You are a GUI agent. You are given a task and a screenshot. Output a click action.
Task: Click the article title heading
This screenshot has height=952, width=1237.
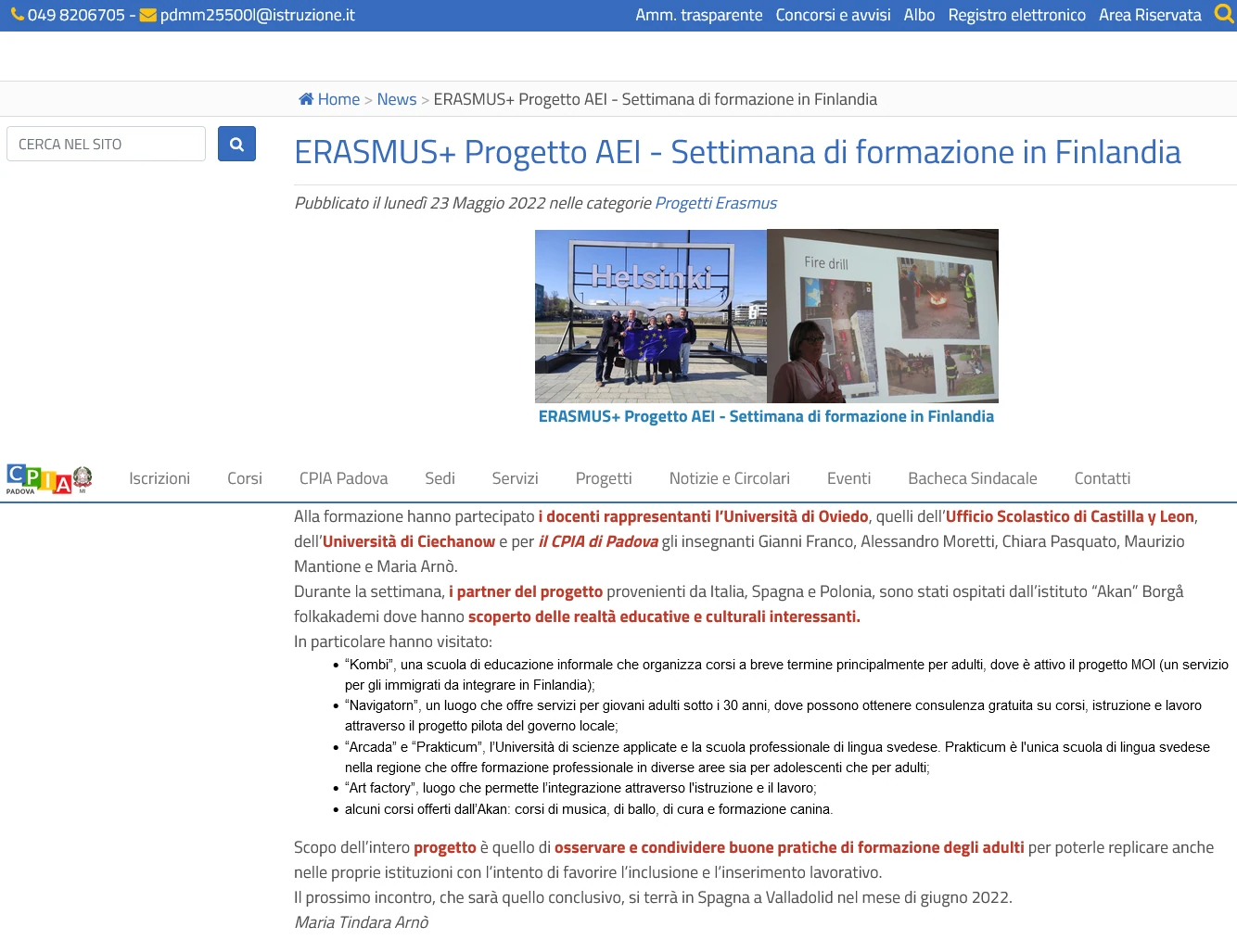[737, 152]
